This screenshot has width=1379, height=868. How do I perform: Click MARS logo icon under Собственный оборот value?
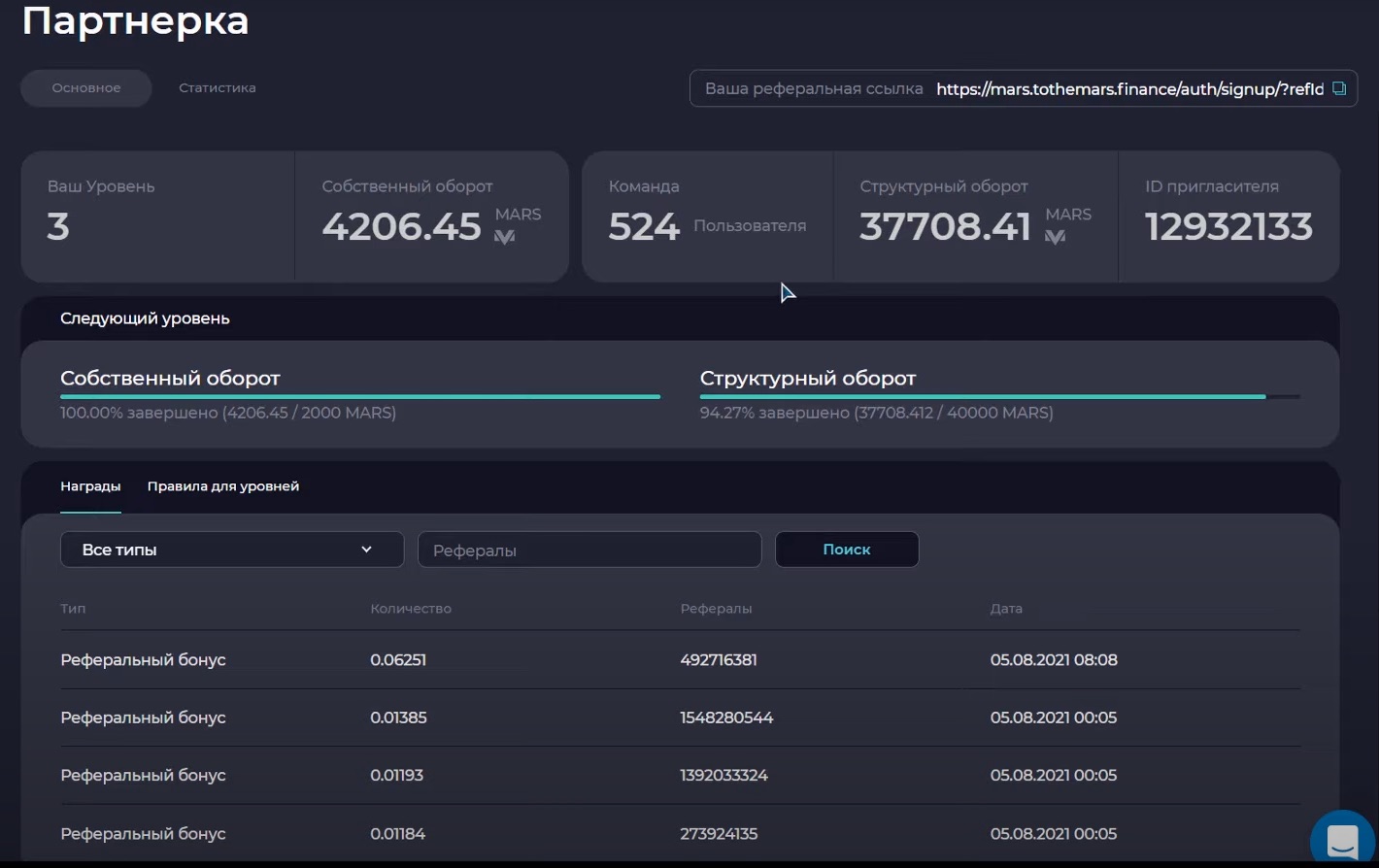click(504, 237)
